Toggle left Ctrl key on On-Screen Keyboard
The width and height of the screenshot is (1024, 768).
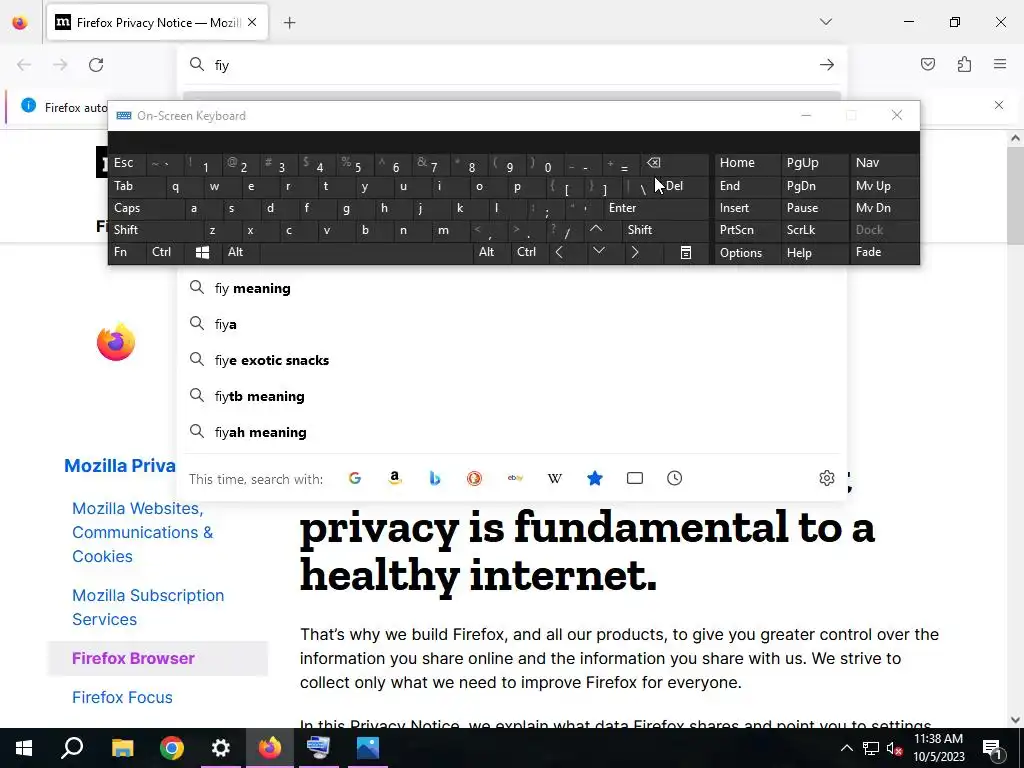point(166,252)
